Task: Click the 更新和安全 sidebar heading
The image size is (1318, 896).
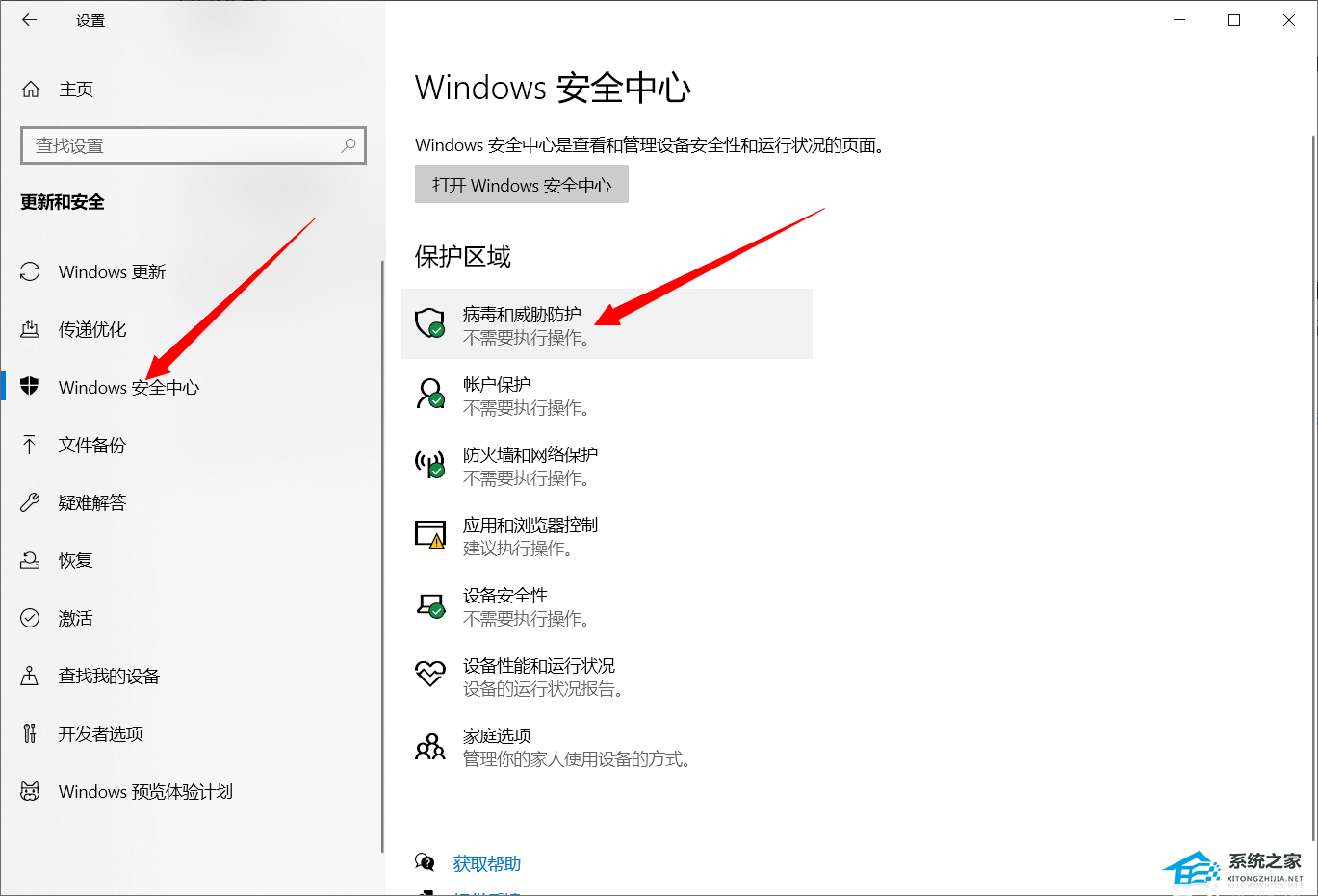Action: [x=63, y=202]
